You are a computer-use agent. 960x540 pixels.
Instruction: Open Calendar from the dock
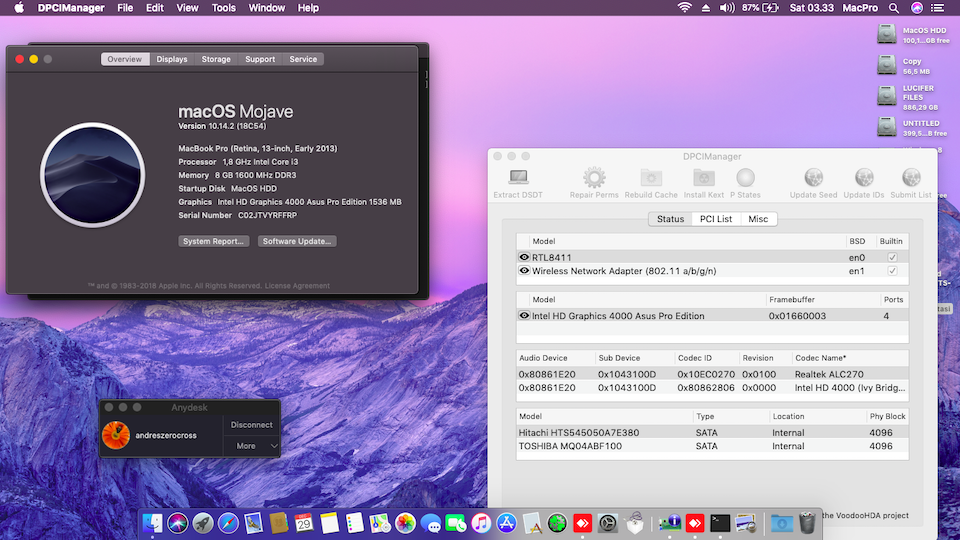click(304, 523)
